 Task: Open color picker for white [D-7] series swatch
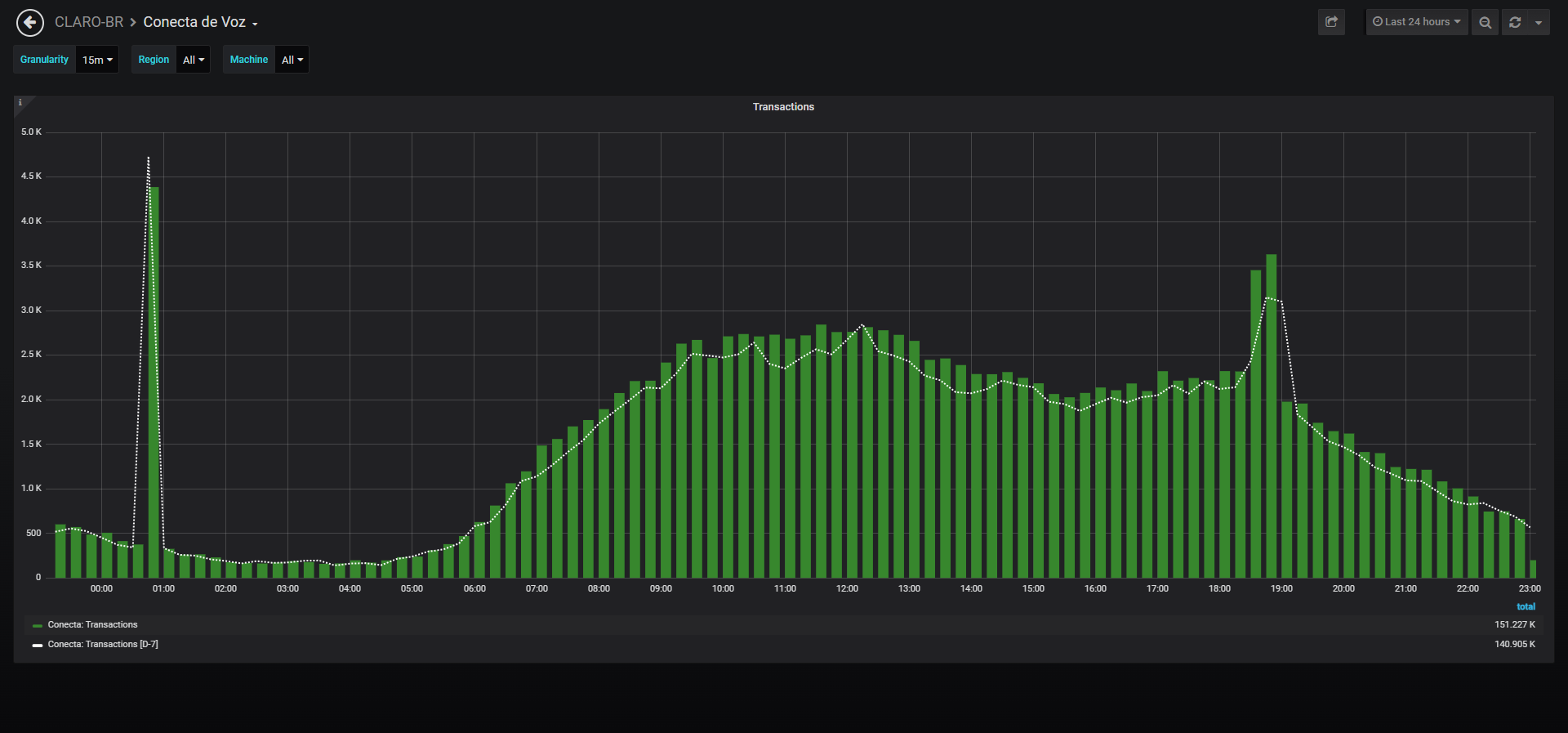pyautogui.click(x=38, y=646)
